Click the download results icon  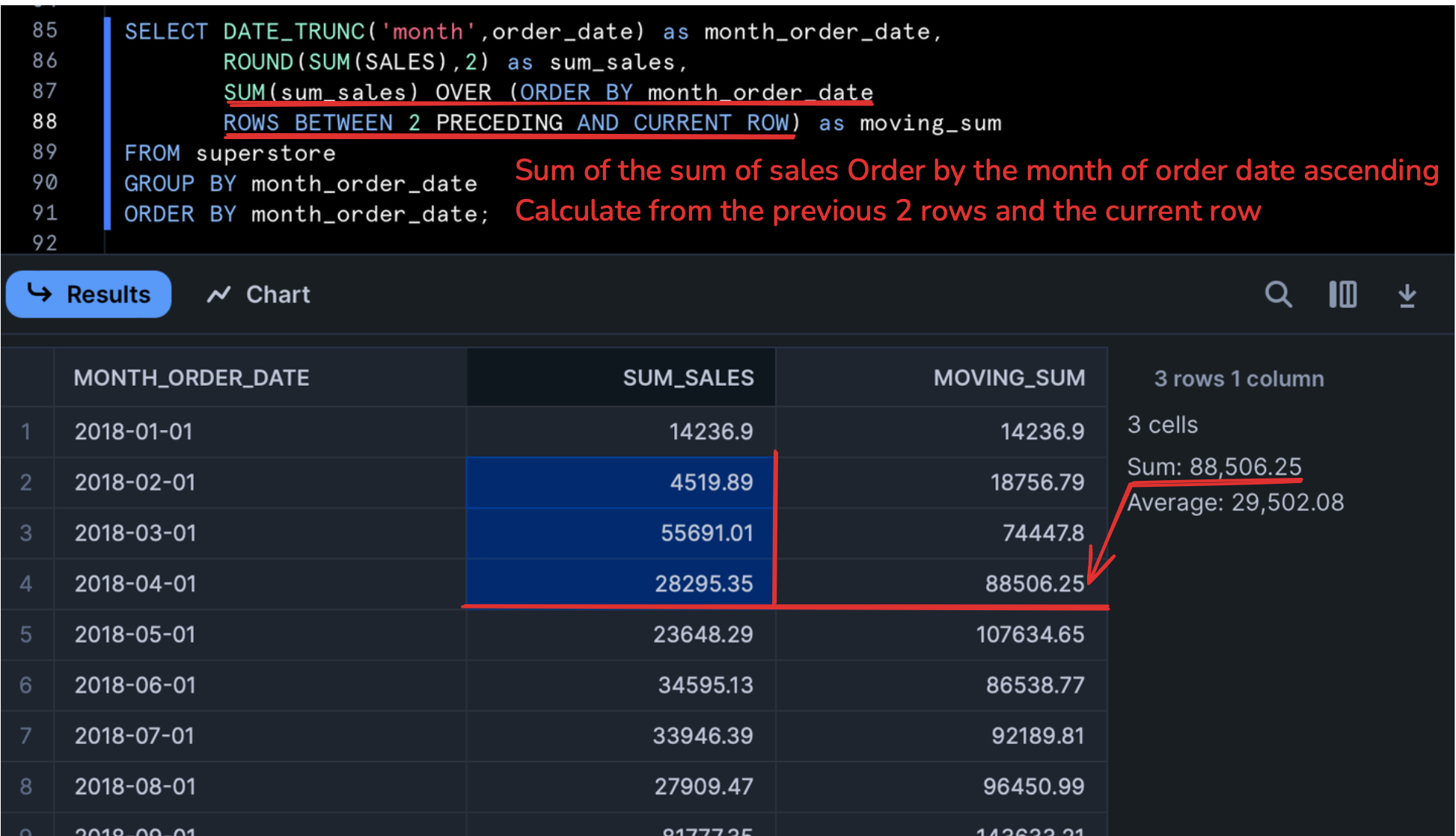click(x=1407, y=295)
